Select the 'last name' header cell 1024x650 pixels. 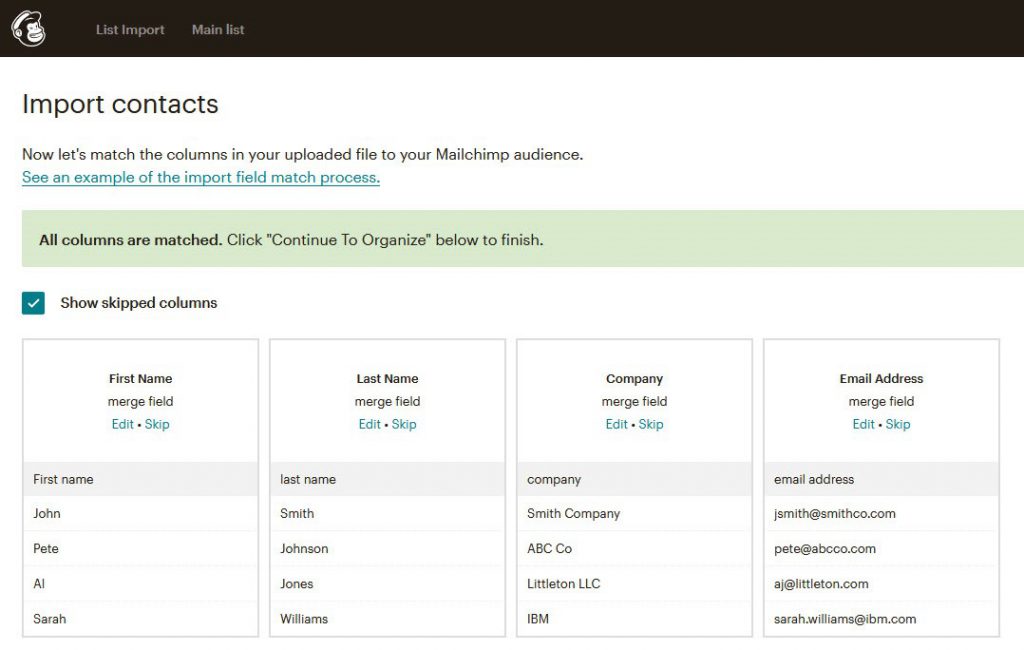click(x=387, y=479)
